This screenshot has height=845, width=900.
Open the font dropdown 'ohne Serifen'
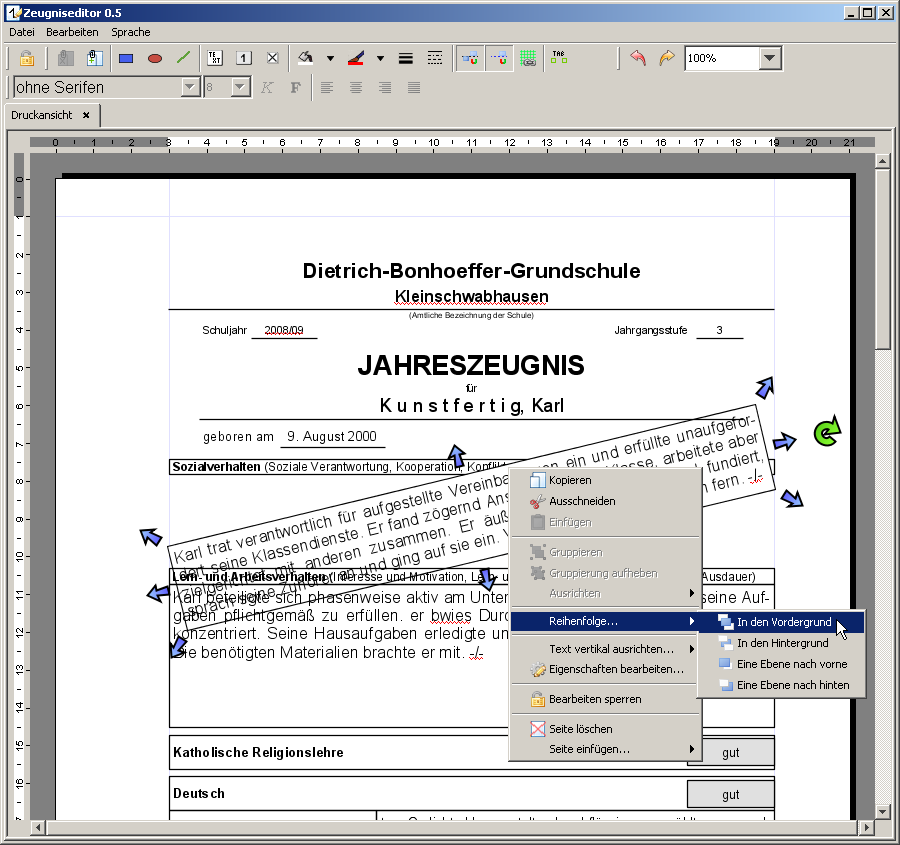coord(190,87)
